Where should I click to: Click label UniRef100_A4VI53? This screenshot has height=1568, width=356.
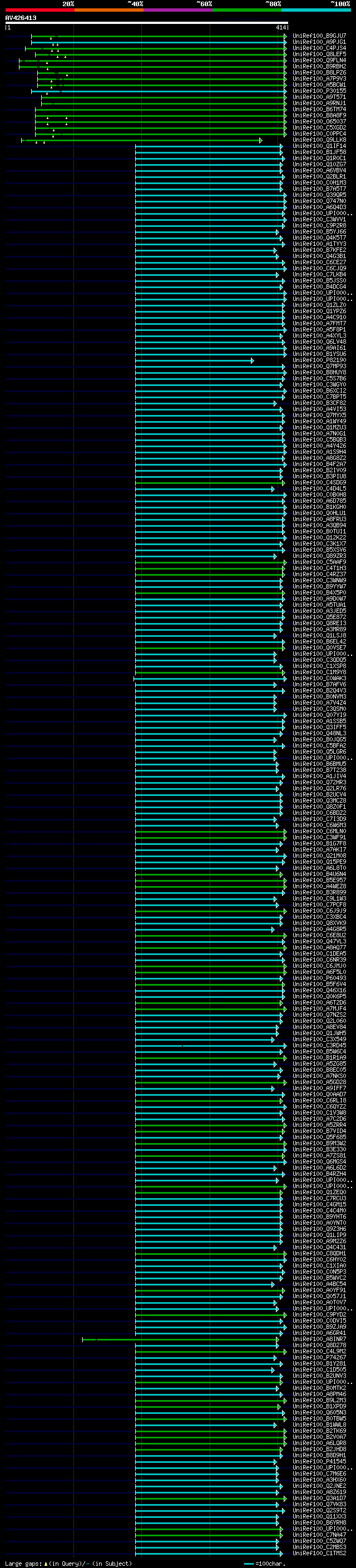click(319, 409)
